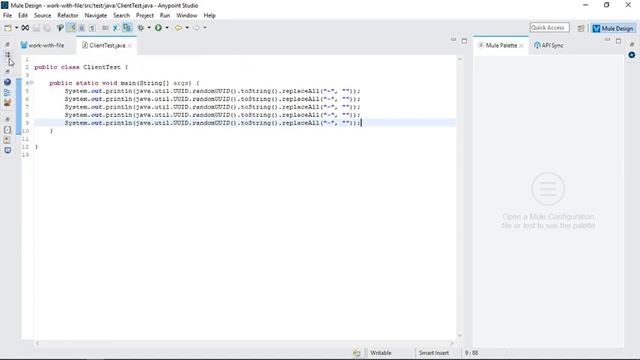Click the blue console icon in left sidebar

point(7,150)
